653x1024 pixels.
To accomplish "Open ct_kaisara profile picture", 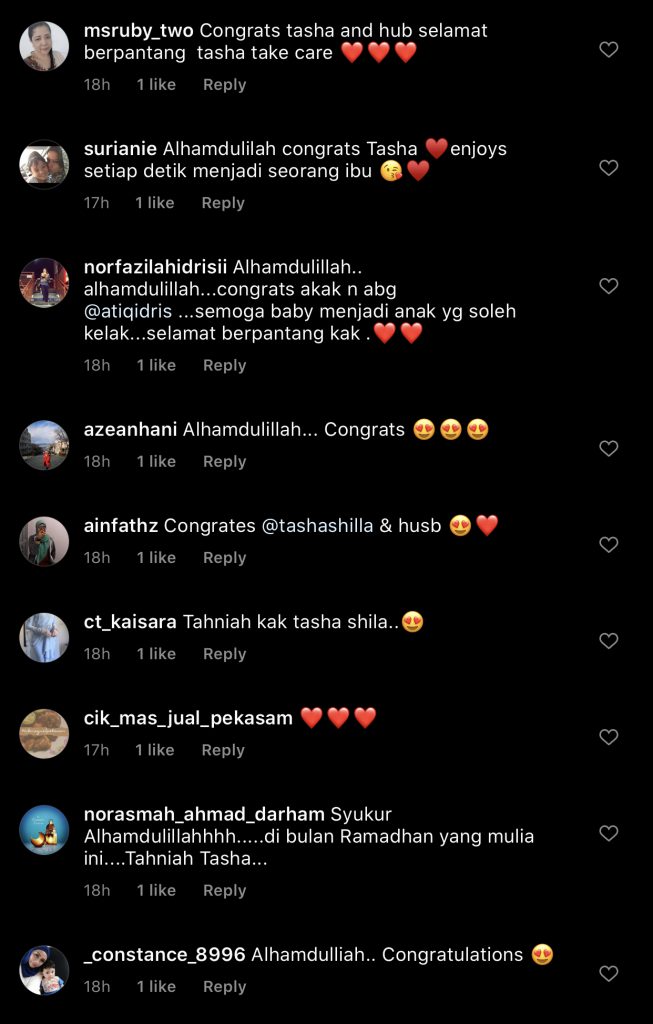I will click(44, 637).
